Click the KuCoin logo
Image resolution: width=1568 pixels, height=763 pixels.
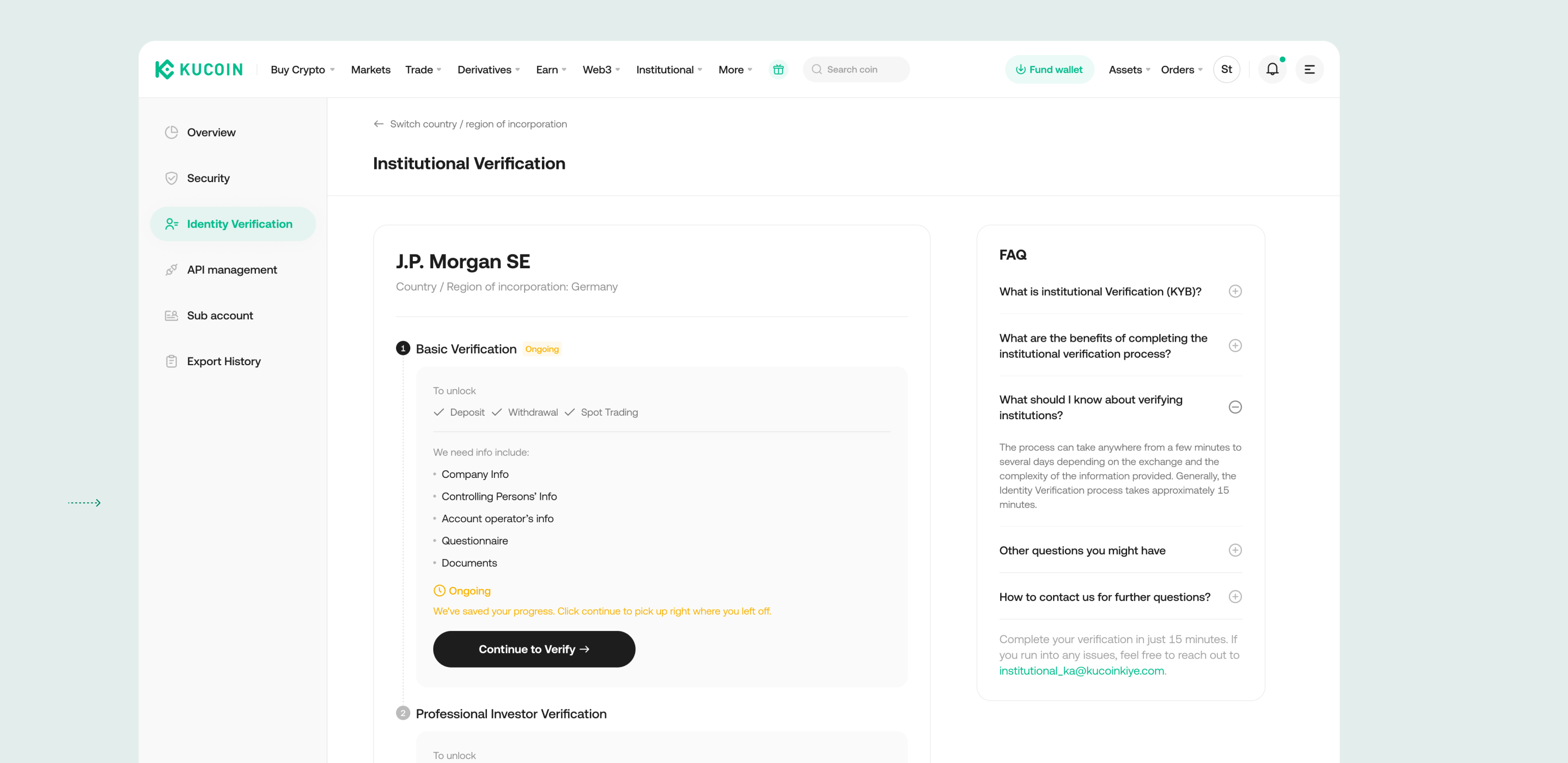pyautogui.click(x=198, y=69)
